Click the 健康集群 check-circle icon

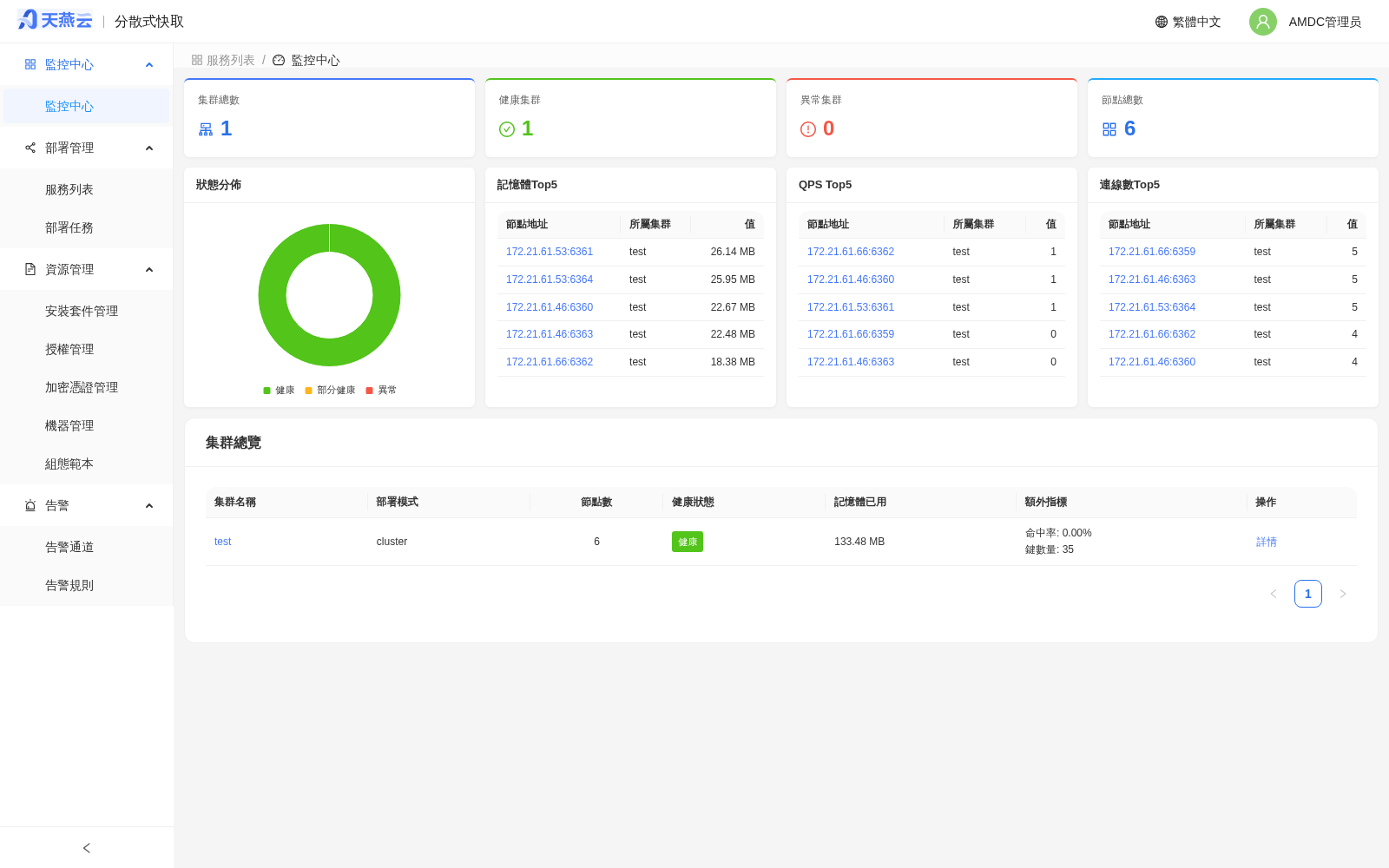507,129
